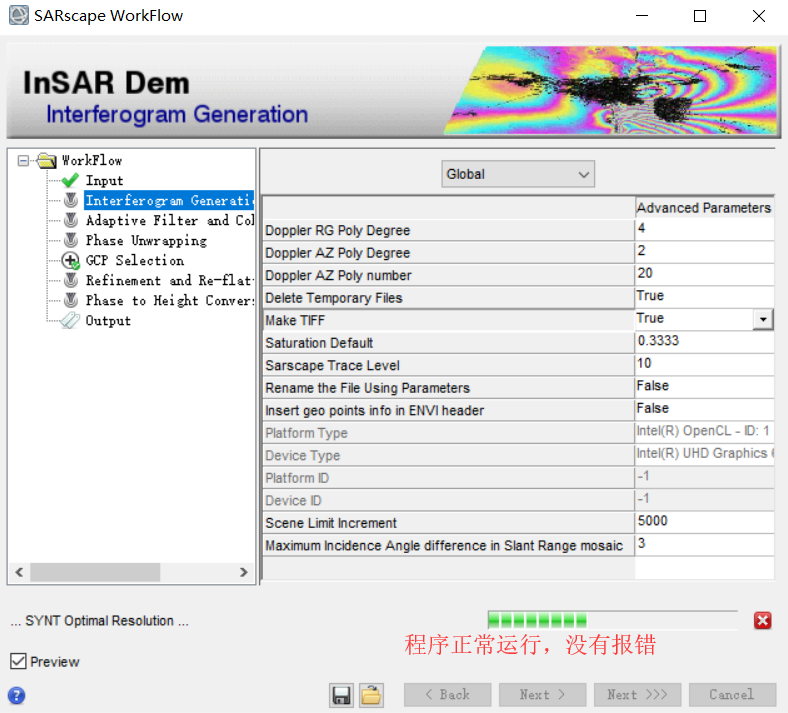Select the Phase Unwrapping step
Screen dimensions: 788x713
tap(146, 240)
